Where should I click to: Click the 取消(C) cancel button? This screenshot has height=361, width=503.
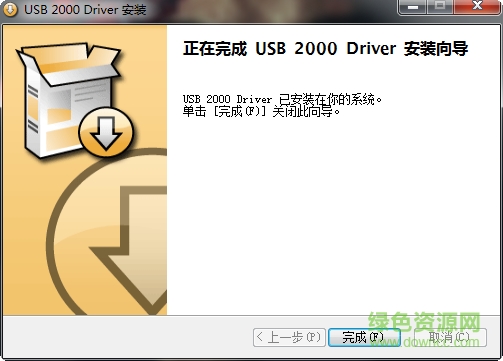pos(450,337)
